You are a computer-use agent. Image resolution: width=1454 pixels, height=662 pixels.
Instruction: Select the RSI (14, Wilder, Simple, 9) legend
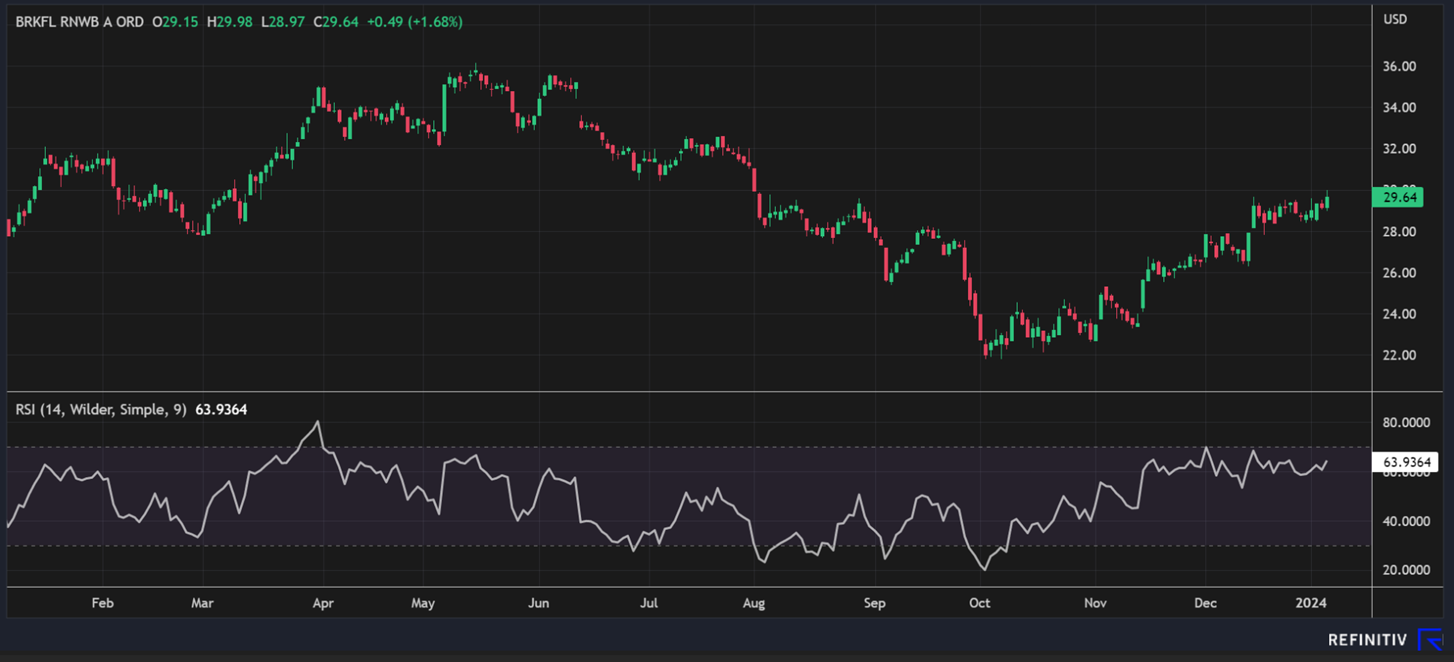point(100,409)
